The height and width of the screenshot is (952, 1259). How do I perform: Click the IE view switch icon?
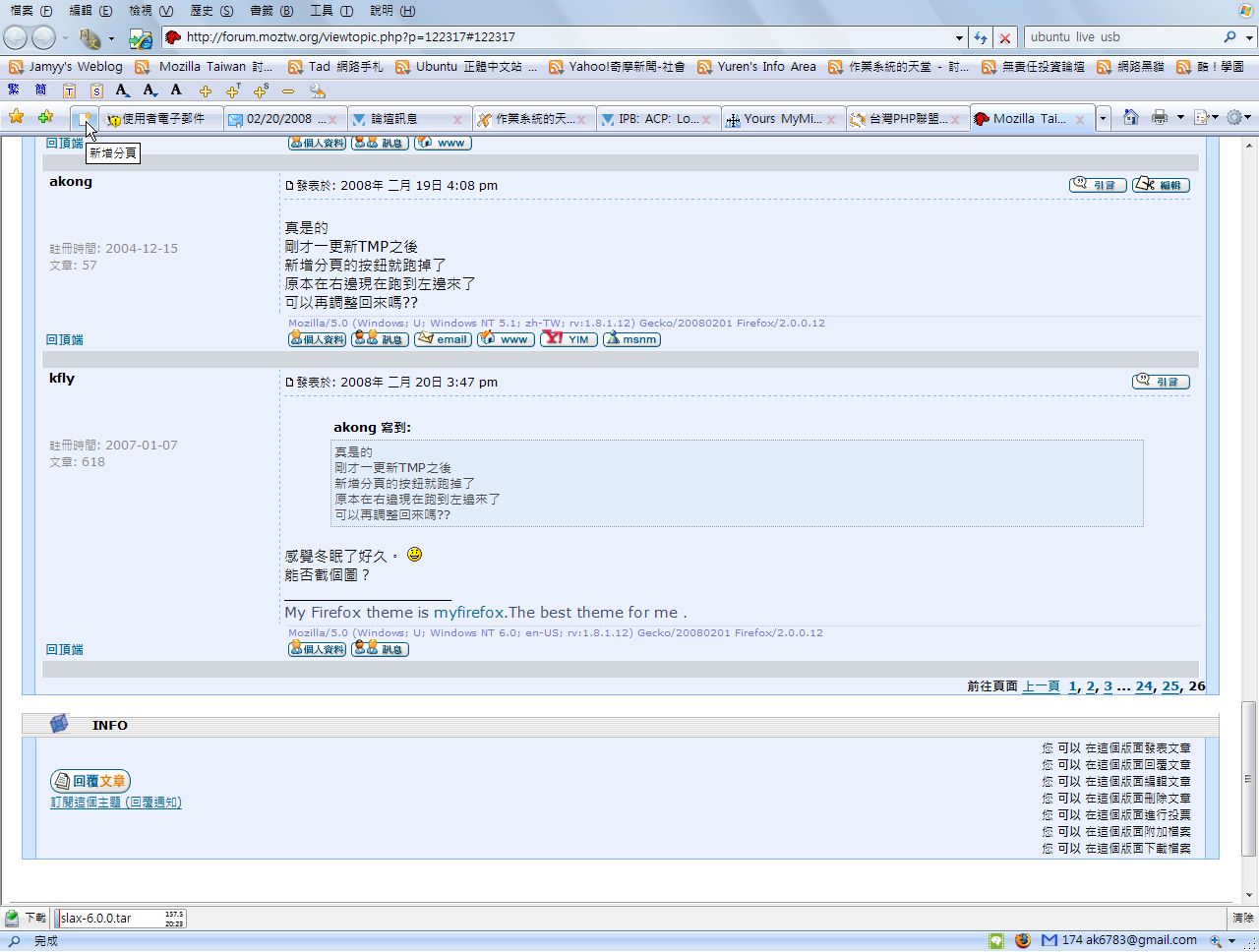tap(141, 38)
